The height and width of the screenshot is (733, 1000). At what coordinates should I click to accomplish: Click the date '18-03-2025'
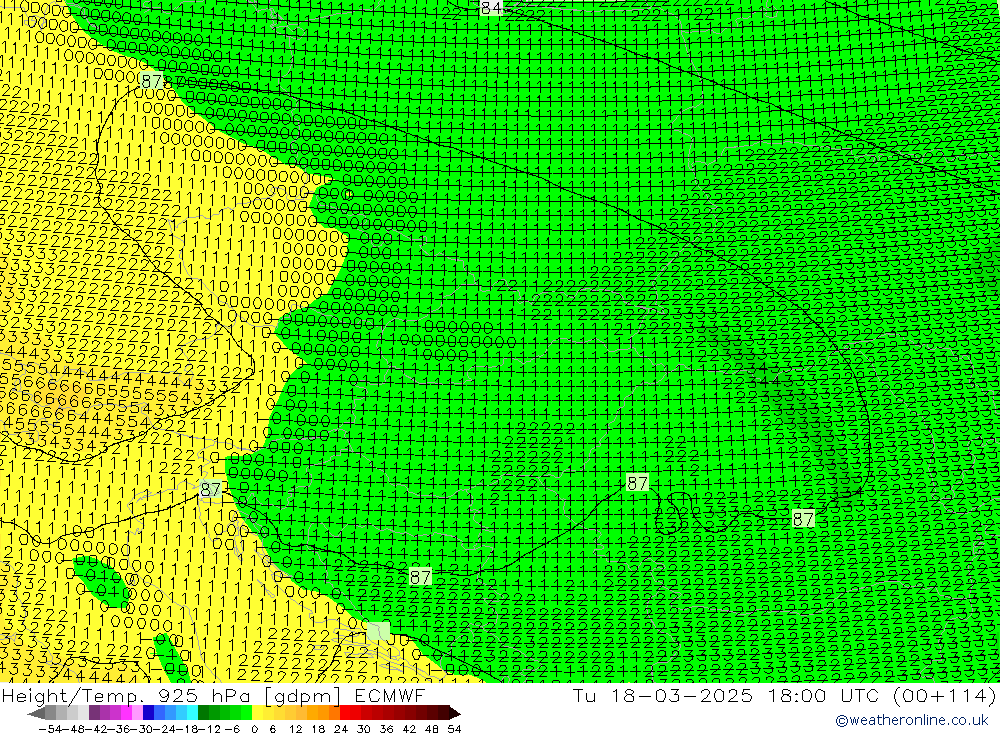click(682, 696)
